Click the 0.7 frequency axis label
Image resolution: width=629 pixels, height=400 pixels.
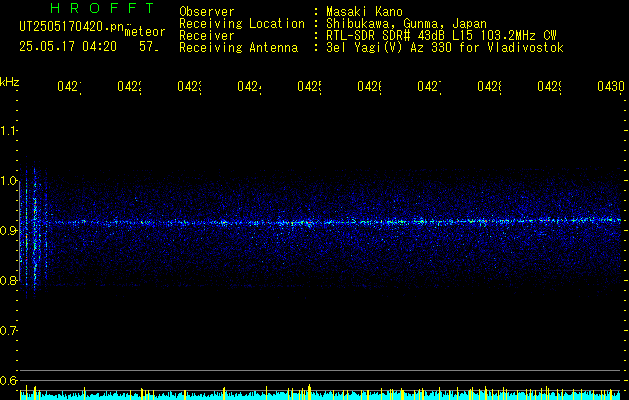click(8, 331)
